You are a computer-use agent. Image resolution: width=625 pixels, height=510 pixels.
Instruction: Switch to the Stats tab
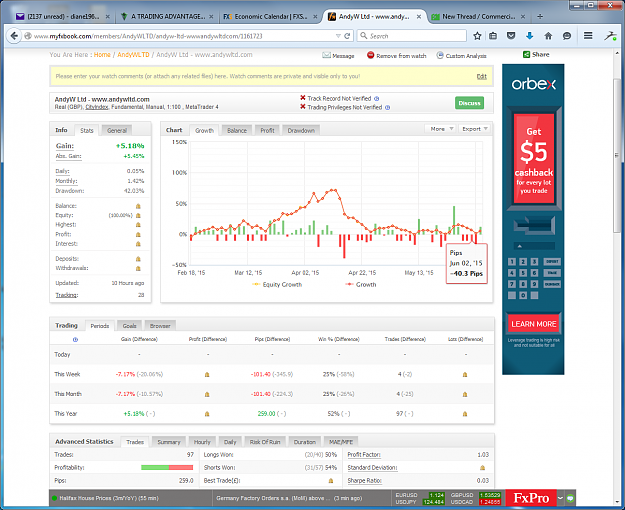86,130
